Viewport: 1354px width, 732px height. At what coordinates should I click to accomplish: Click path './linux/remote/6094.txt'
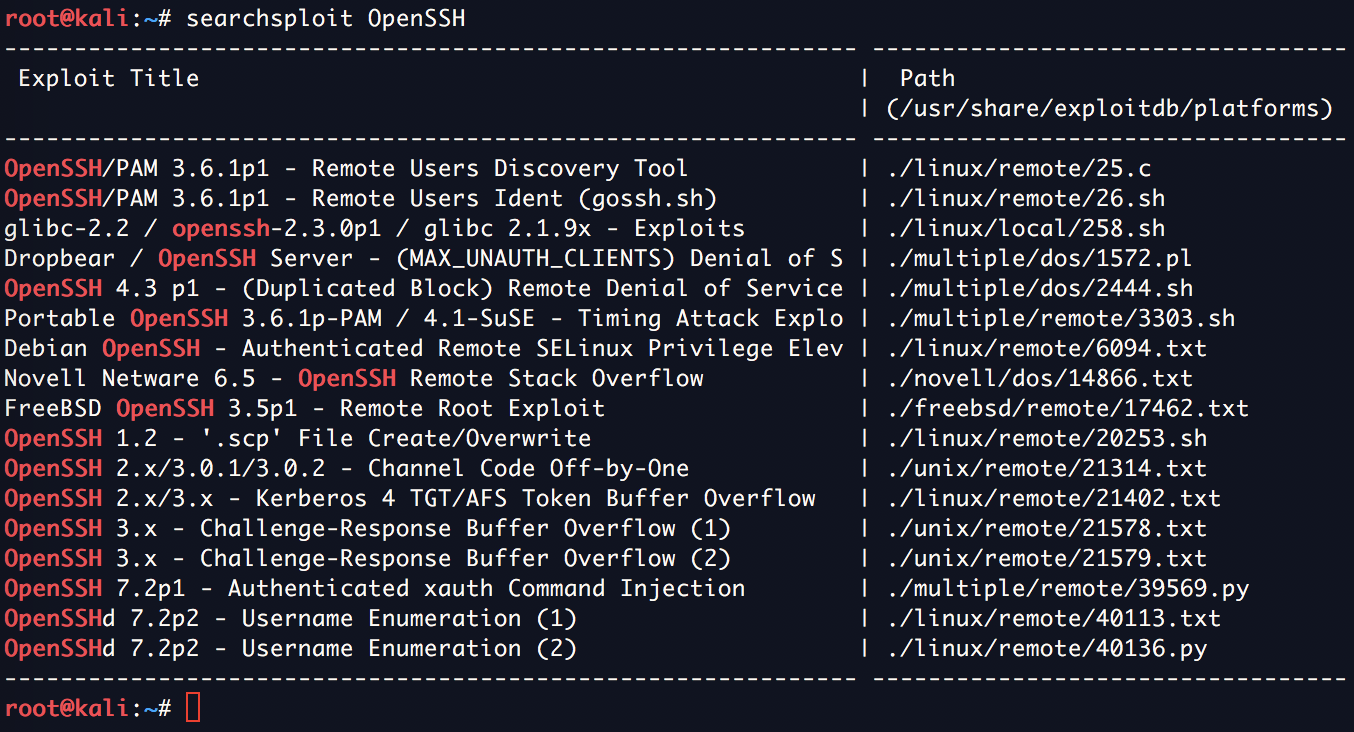(x=1046, y=348)
